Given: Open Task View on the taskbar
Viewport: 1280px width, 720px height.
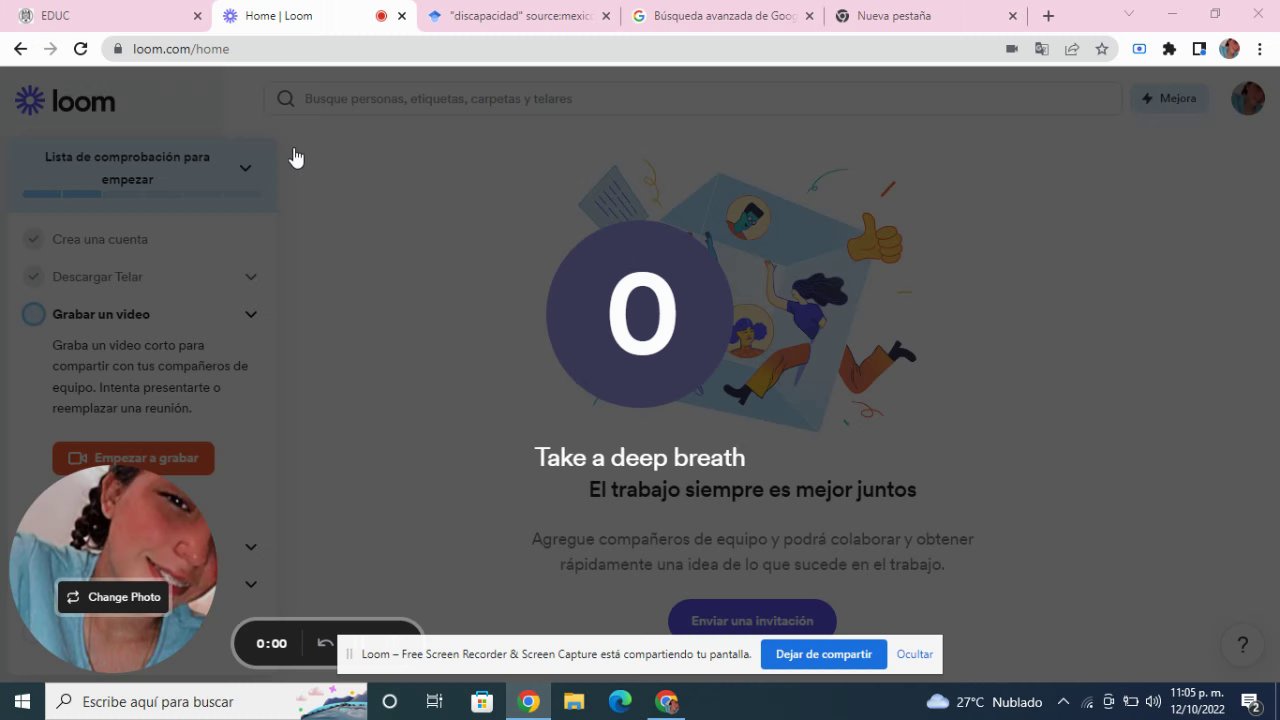Looking at the screenshot, I should (x=434, y=701).
